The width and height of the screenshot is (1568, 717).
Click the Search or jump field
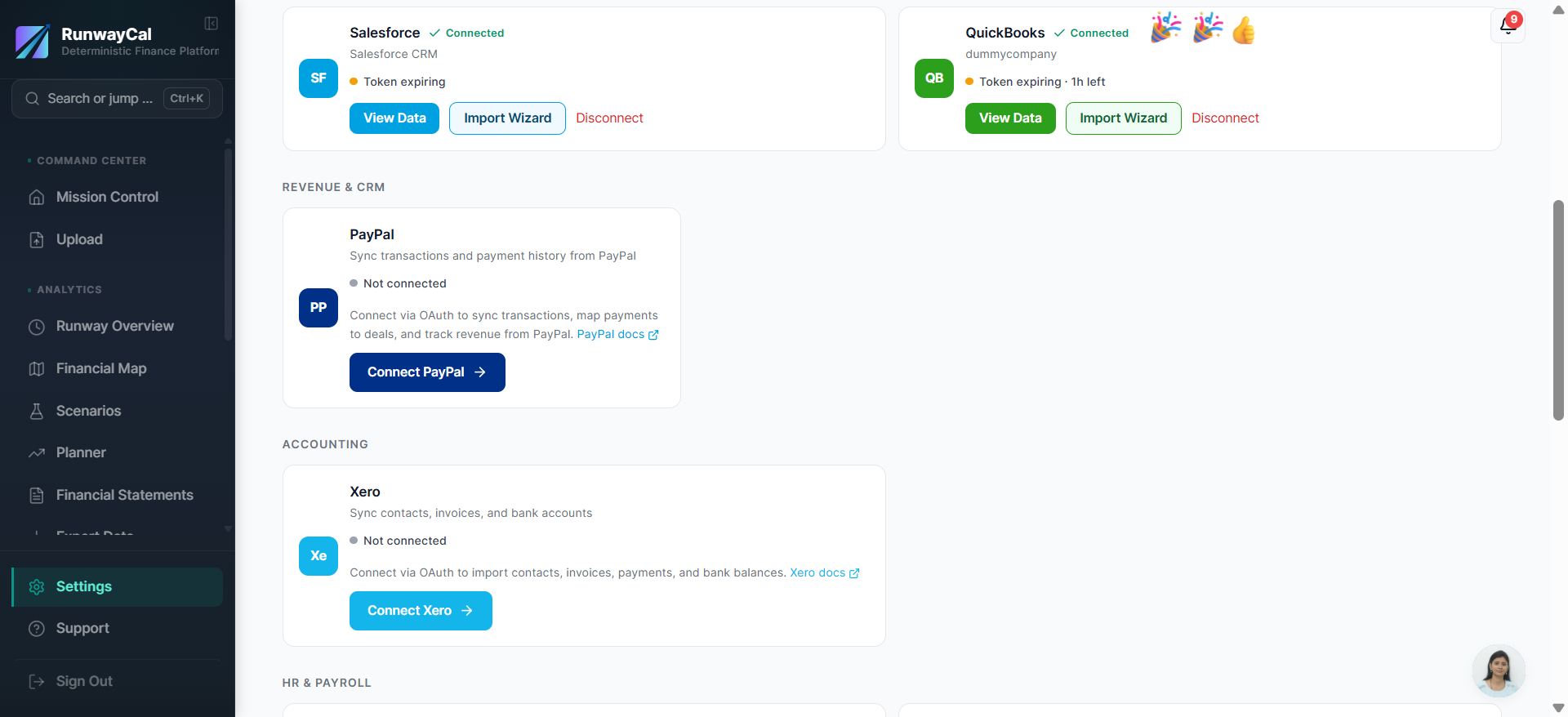click(x=118, y=99)
